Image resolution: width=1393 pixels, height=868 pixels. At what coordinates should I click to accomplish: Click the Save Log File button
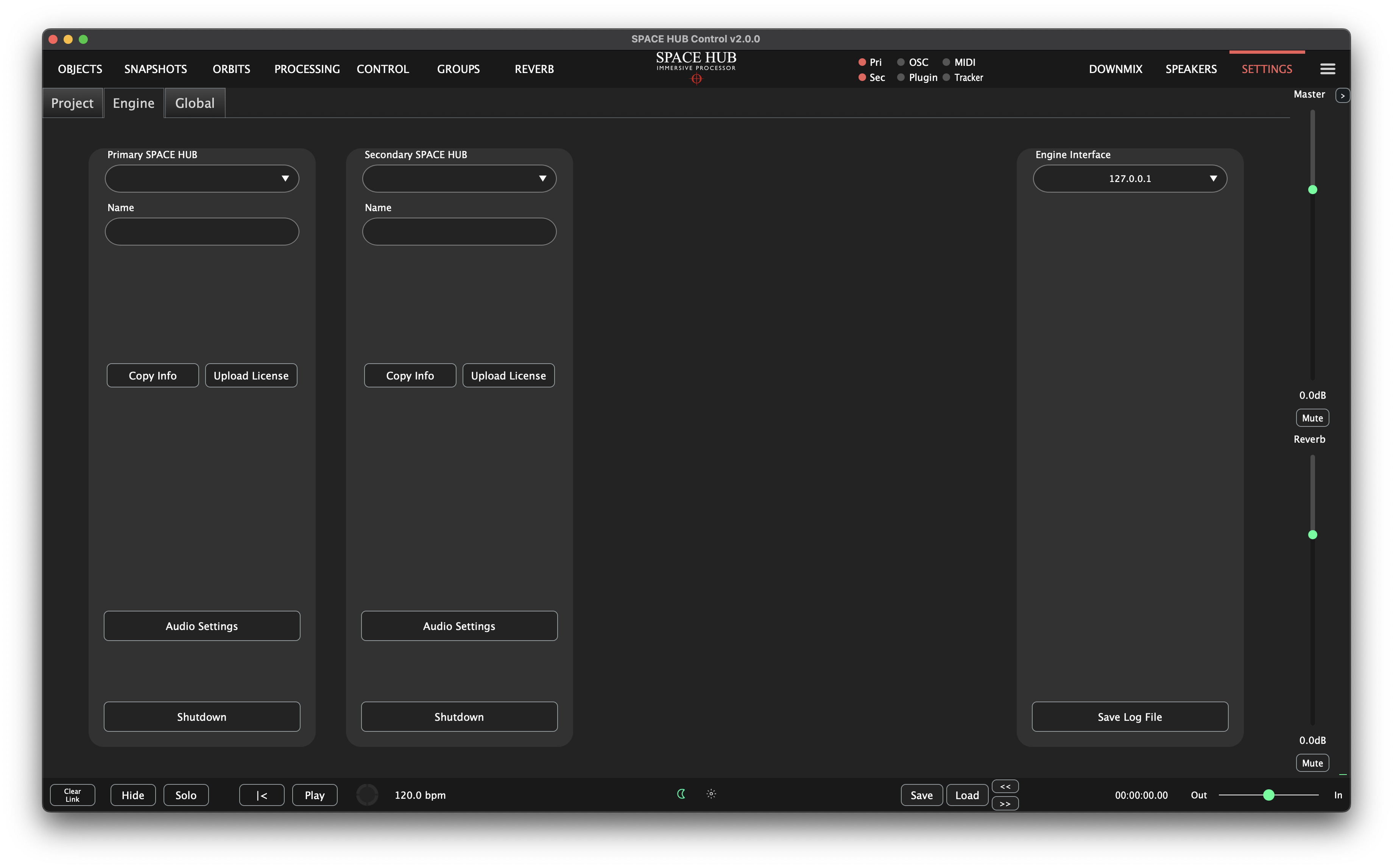1130,716
